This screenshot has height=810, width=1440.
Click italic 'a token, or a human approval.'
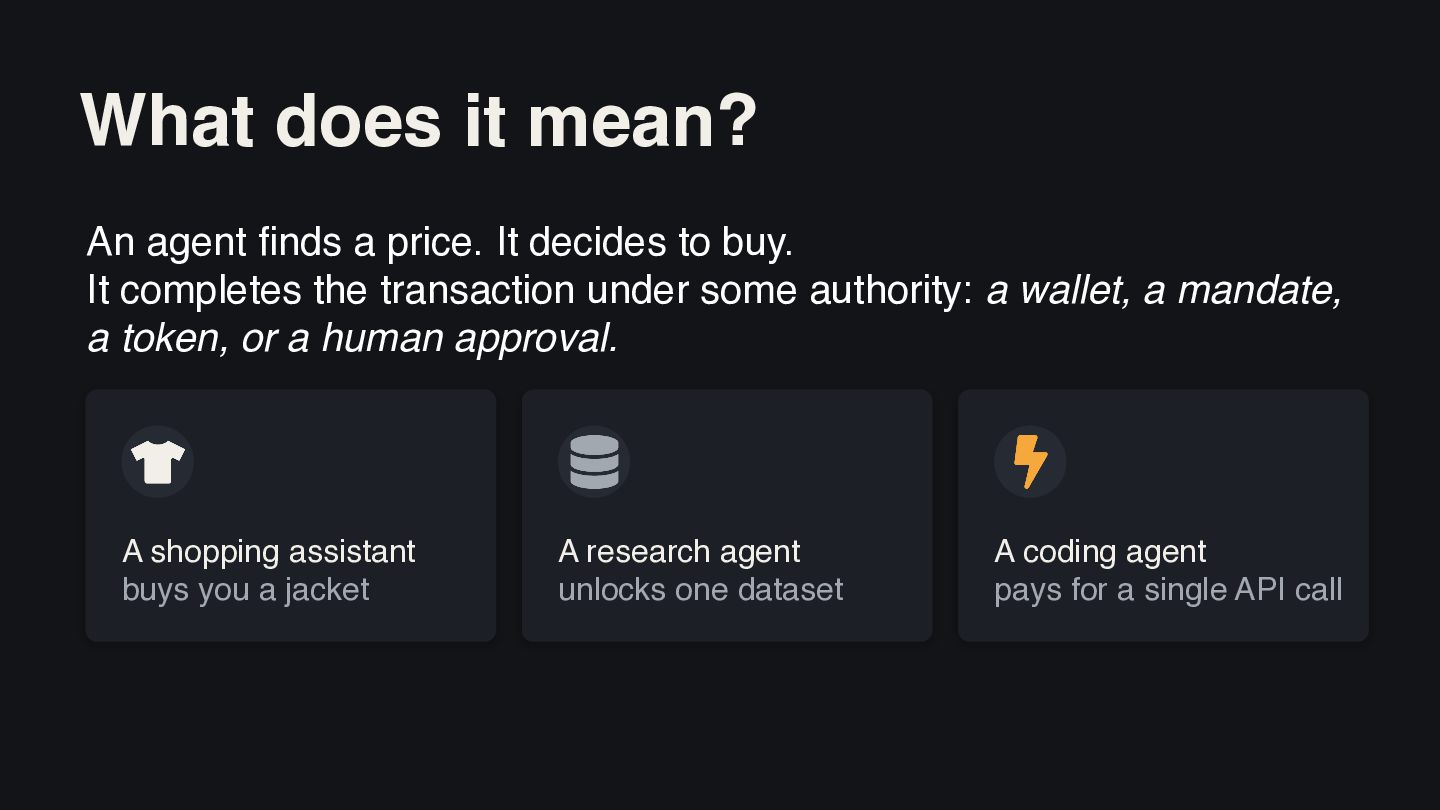coord(353,338)
